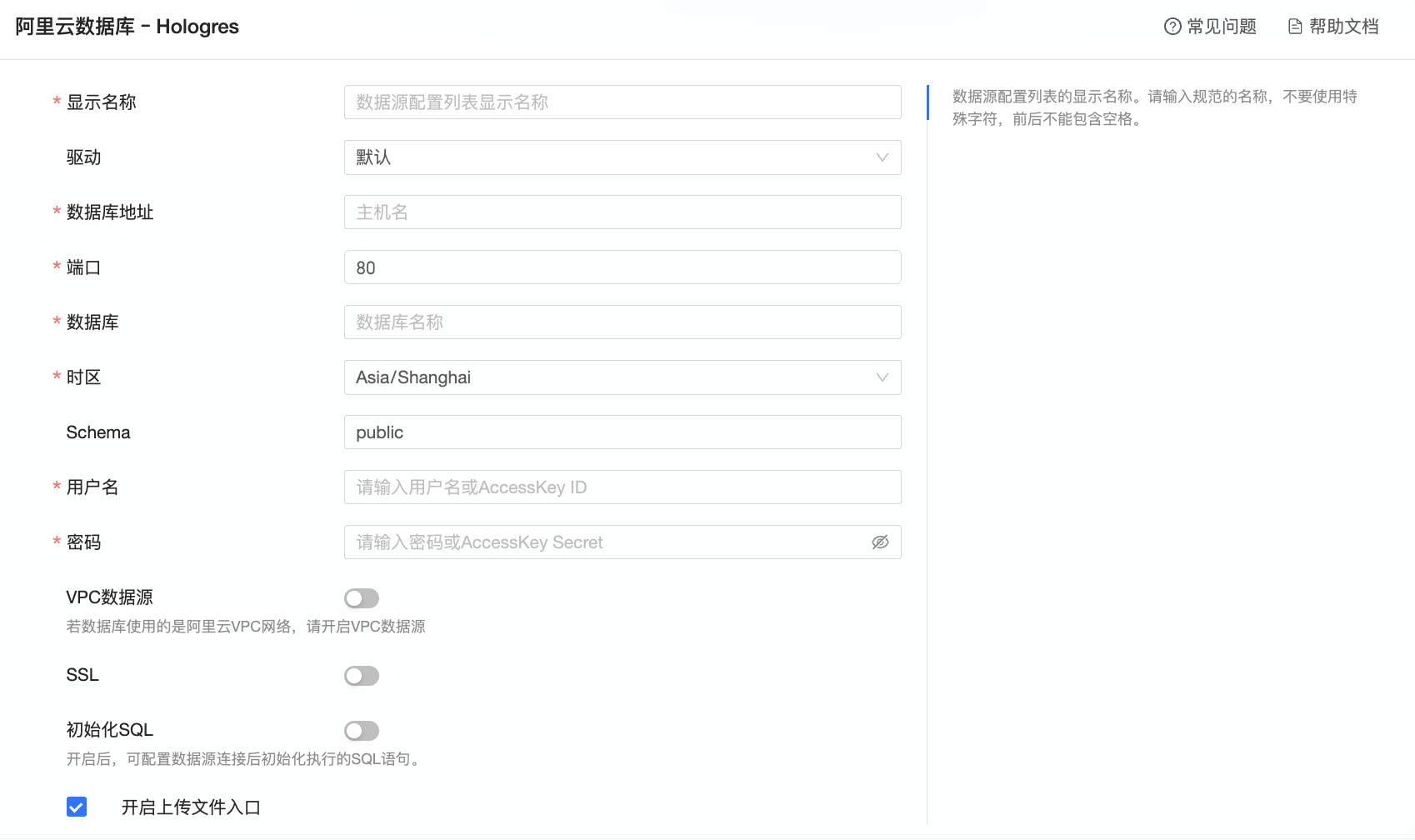
Task: Click the 数据库地址 field label
Action: (110, 212)
